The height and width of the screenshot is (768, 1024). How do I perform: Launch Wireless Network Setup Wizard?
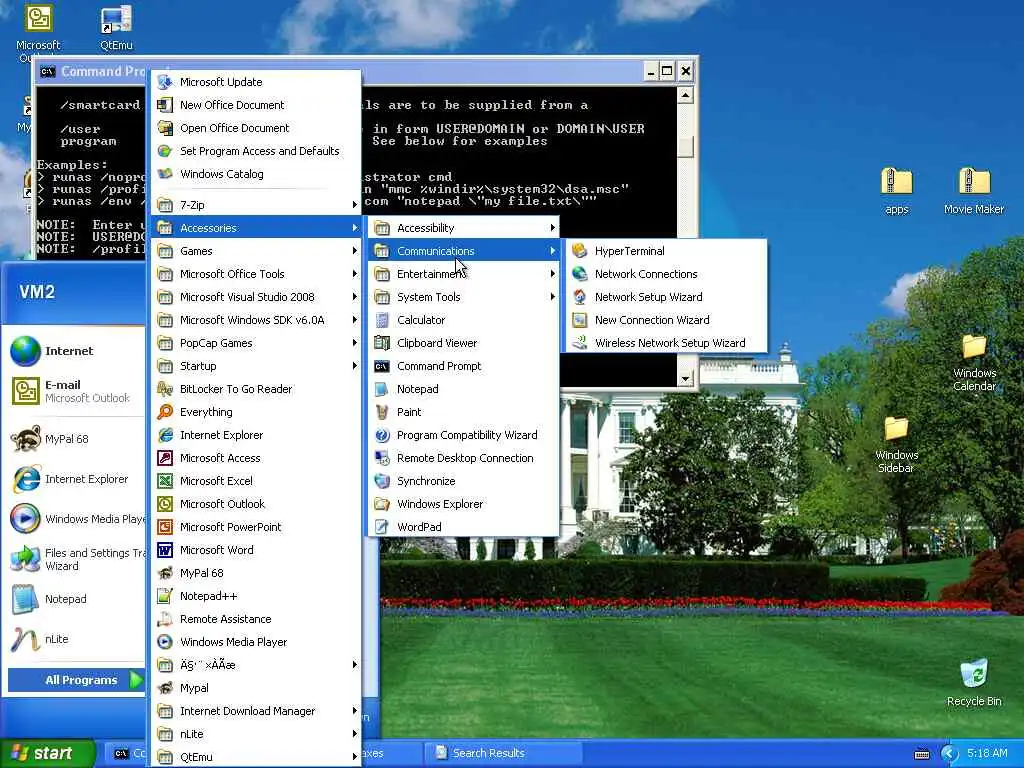664,343
